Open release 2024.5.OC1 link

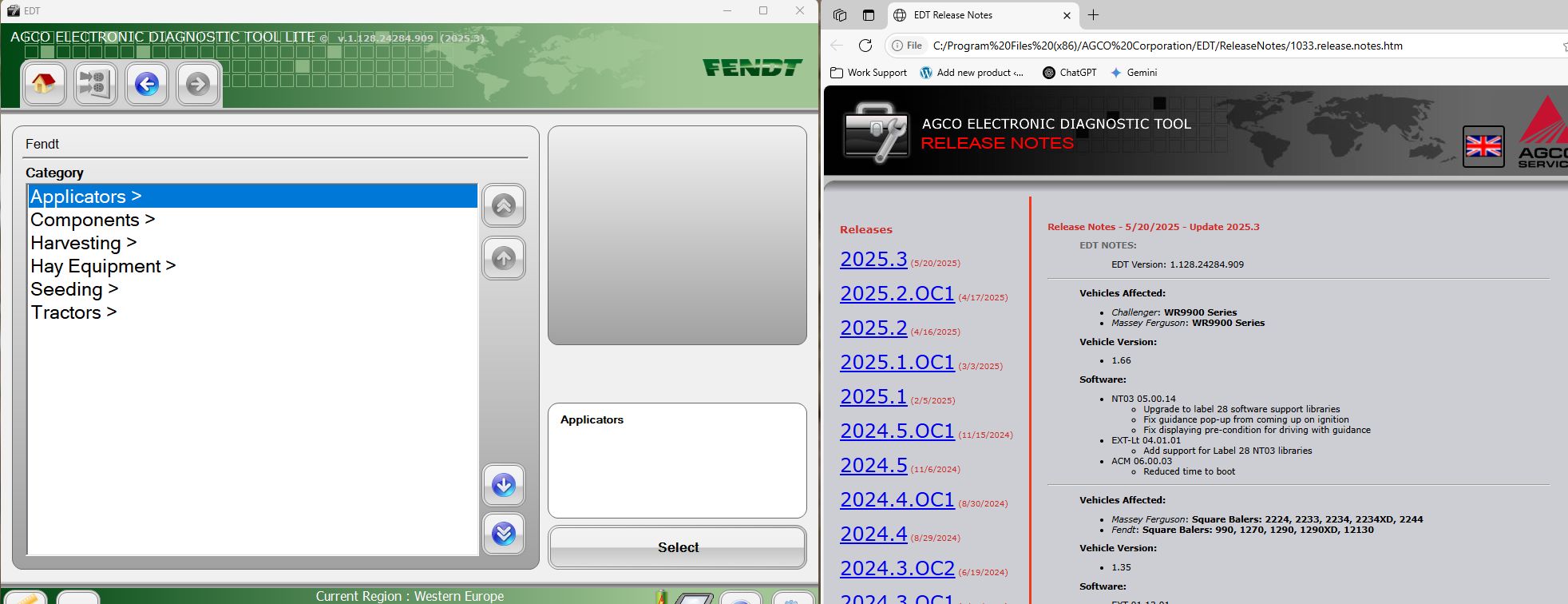pyautogui.click(x=897, y=431)
